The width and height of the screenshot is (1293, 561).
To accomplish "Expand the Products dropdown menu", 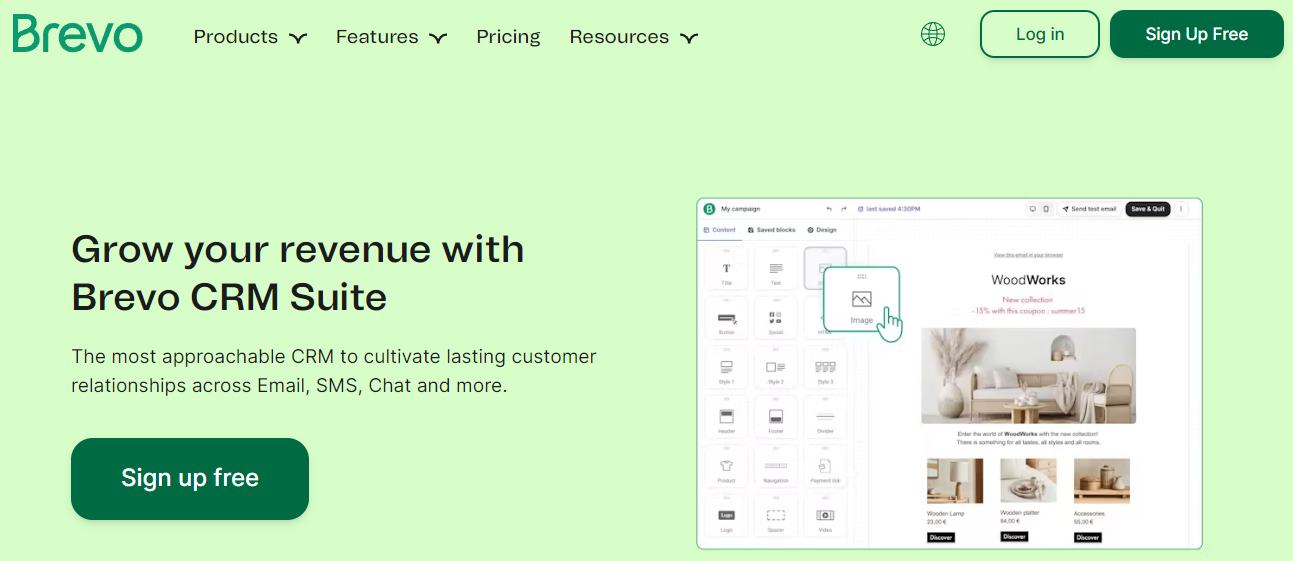I will click(x=250, y=37).
